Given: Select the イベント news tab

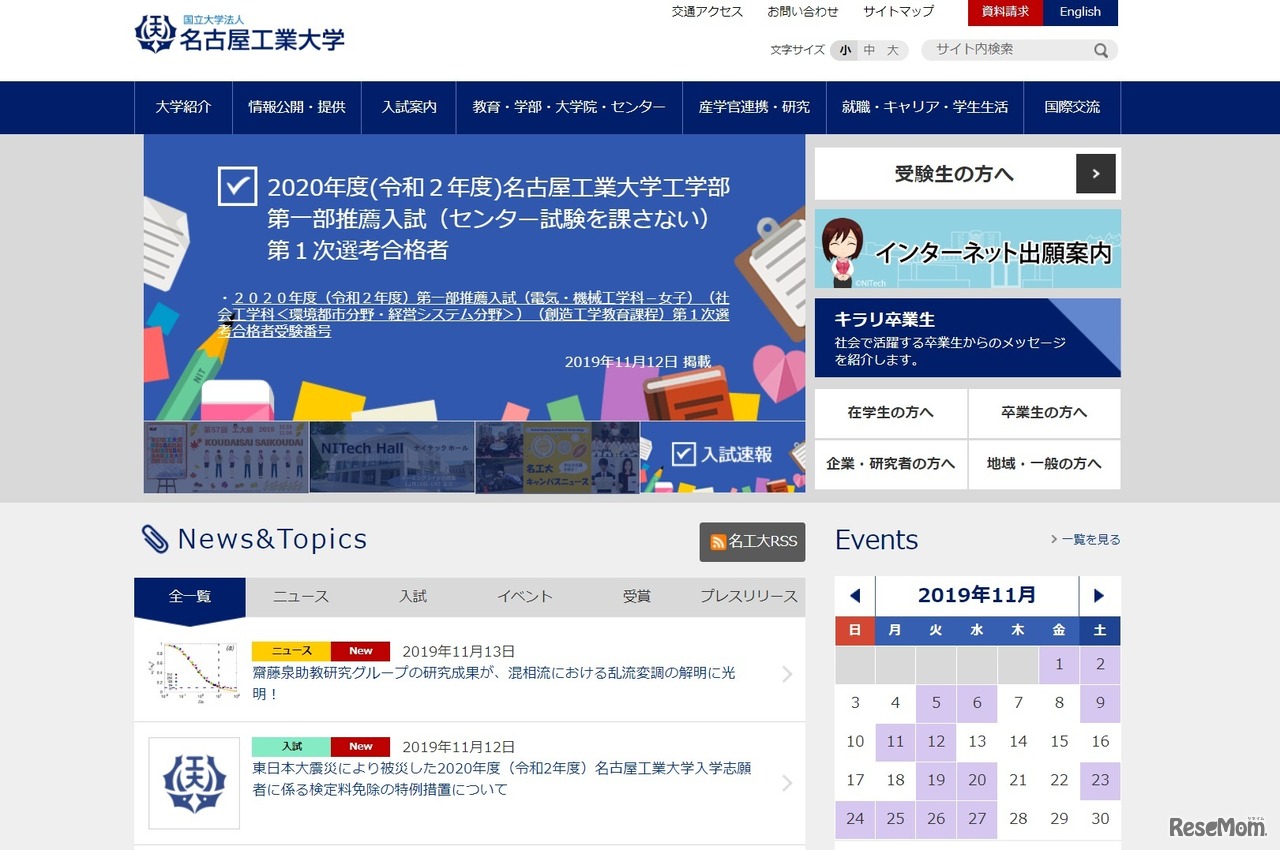Looking at the screenshot, I should point(525,597).
